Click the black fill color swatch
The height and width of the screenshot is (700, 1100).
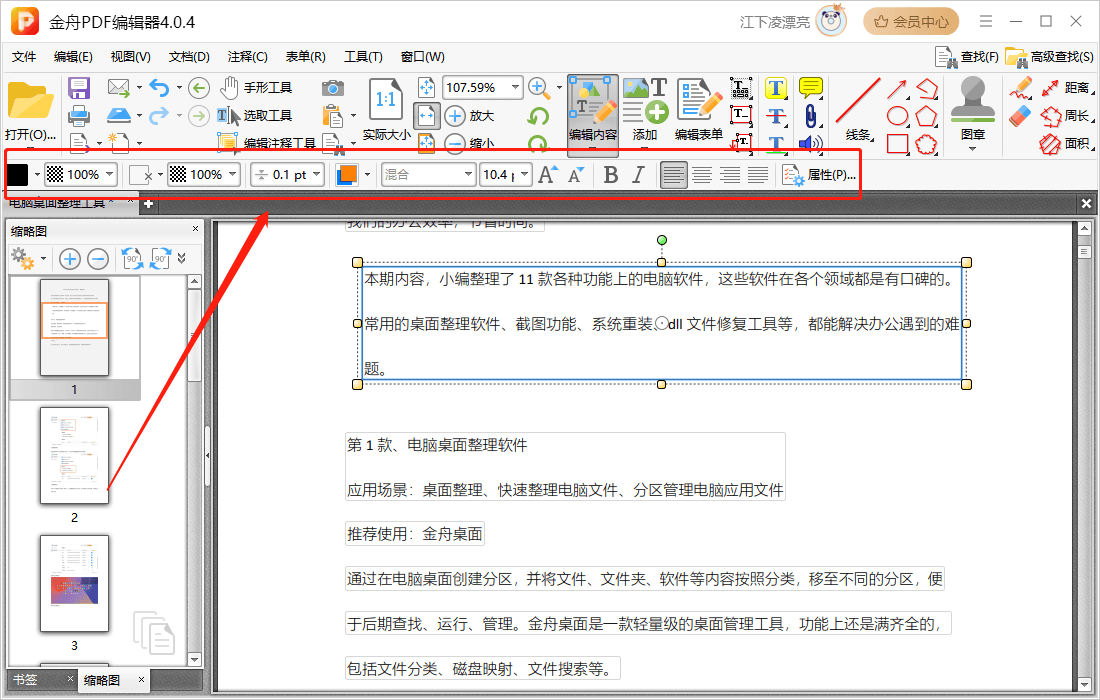tap(18, 175)
